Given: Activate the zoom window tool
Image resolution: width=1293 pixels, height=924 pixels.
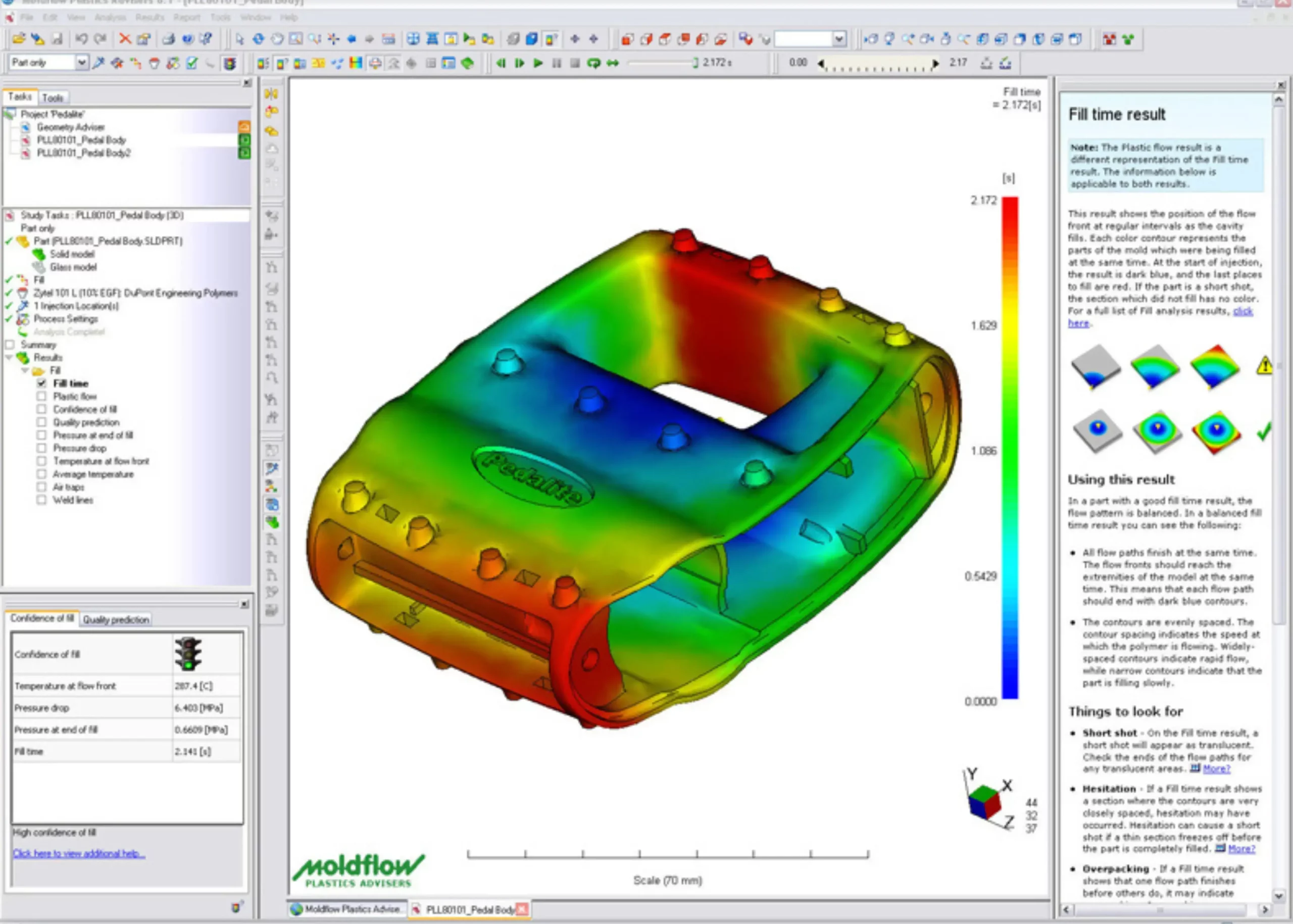Looking at the screenshot, I should pyautogui.click(x=296, y=39).
